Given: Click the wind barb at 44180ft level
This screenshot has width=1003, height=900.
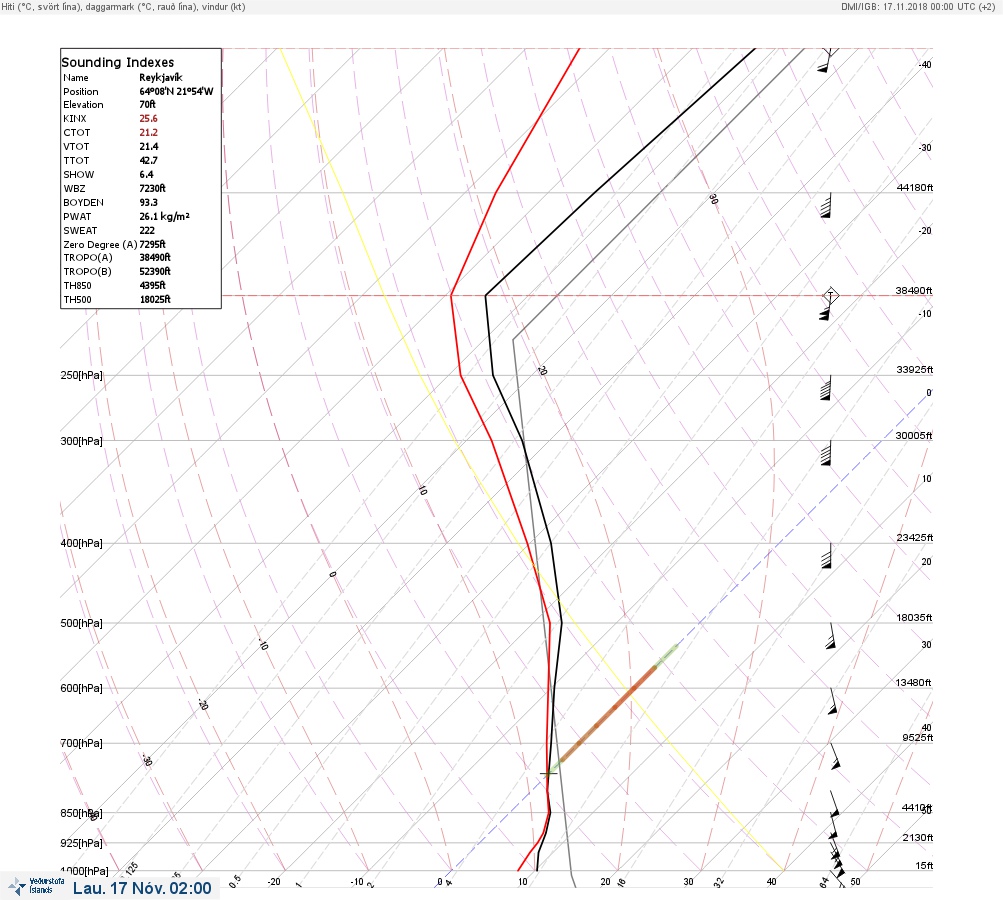Looking at the screenshot, I should (826, 205).
